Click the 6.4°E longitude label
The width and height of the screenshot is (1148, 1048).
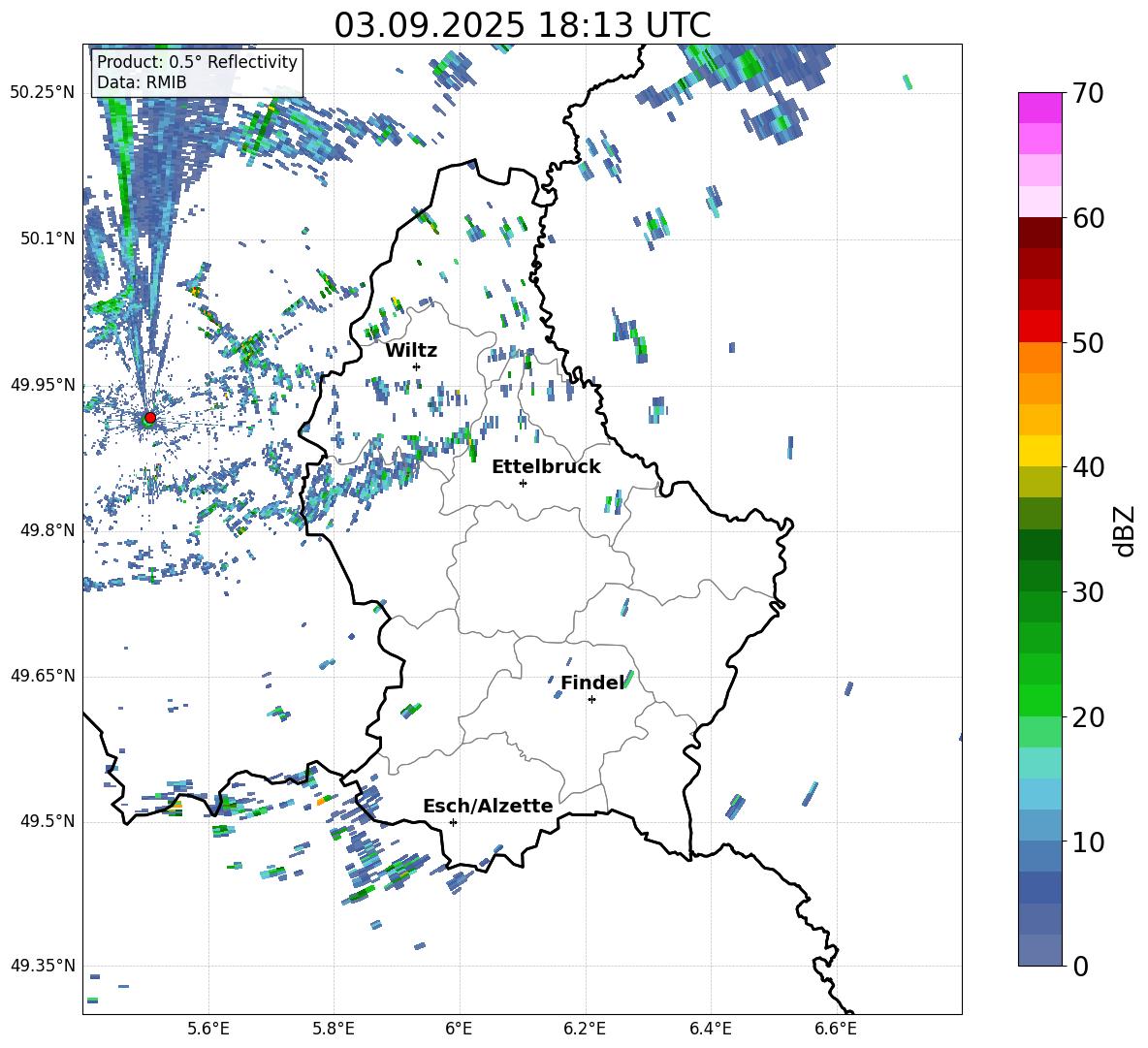tap(711, 1029)
